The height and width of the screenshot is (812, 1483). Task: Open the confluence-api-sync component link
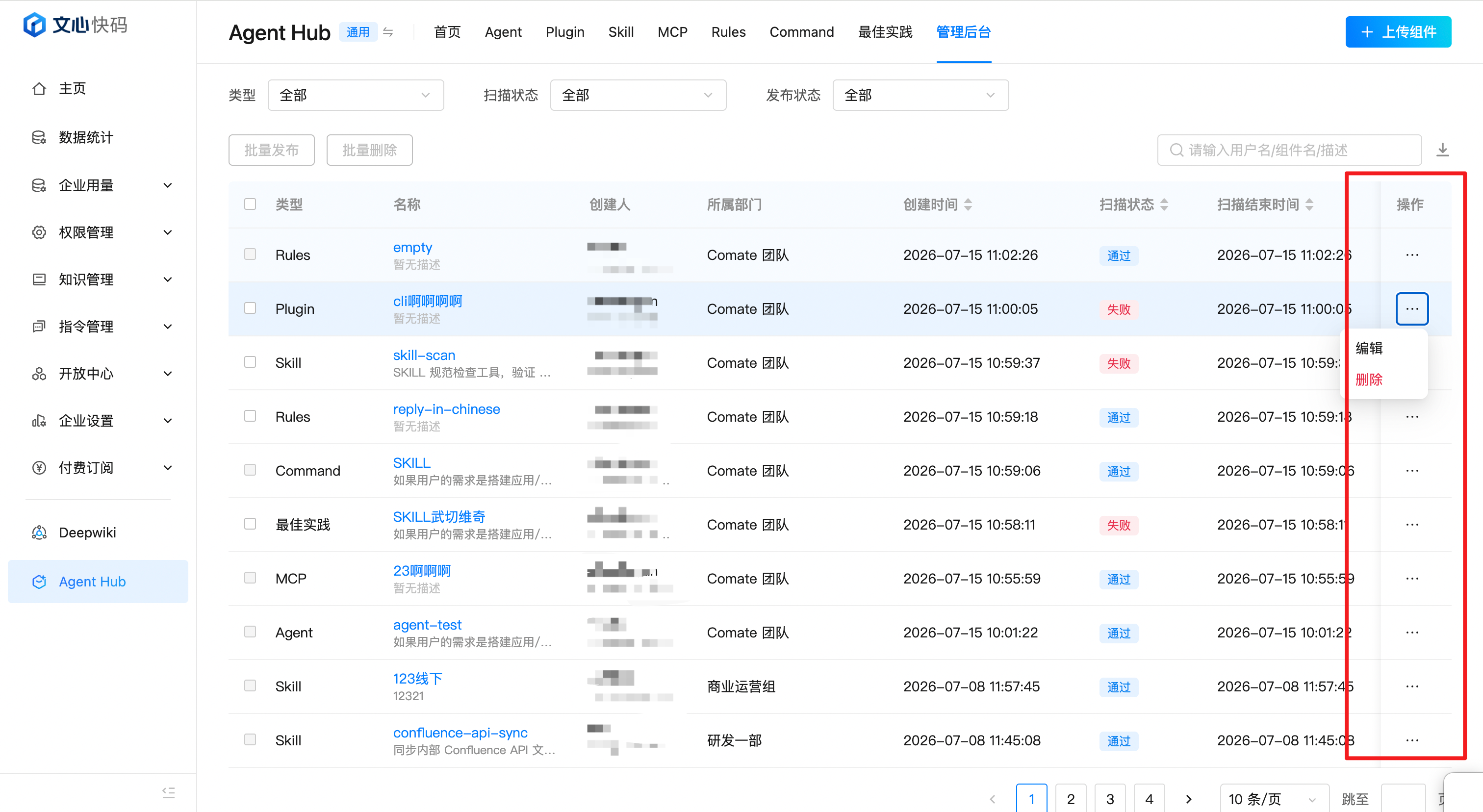coord(460,733)
